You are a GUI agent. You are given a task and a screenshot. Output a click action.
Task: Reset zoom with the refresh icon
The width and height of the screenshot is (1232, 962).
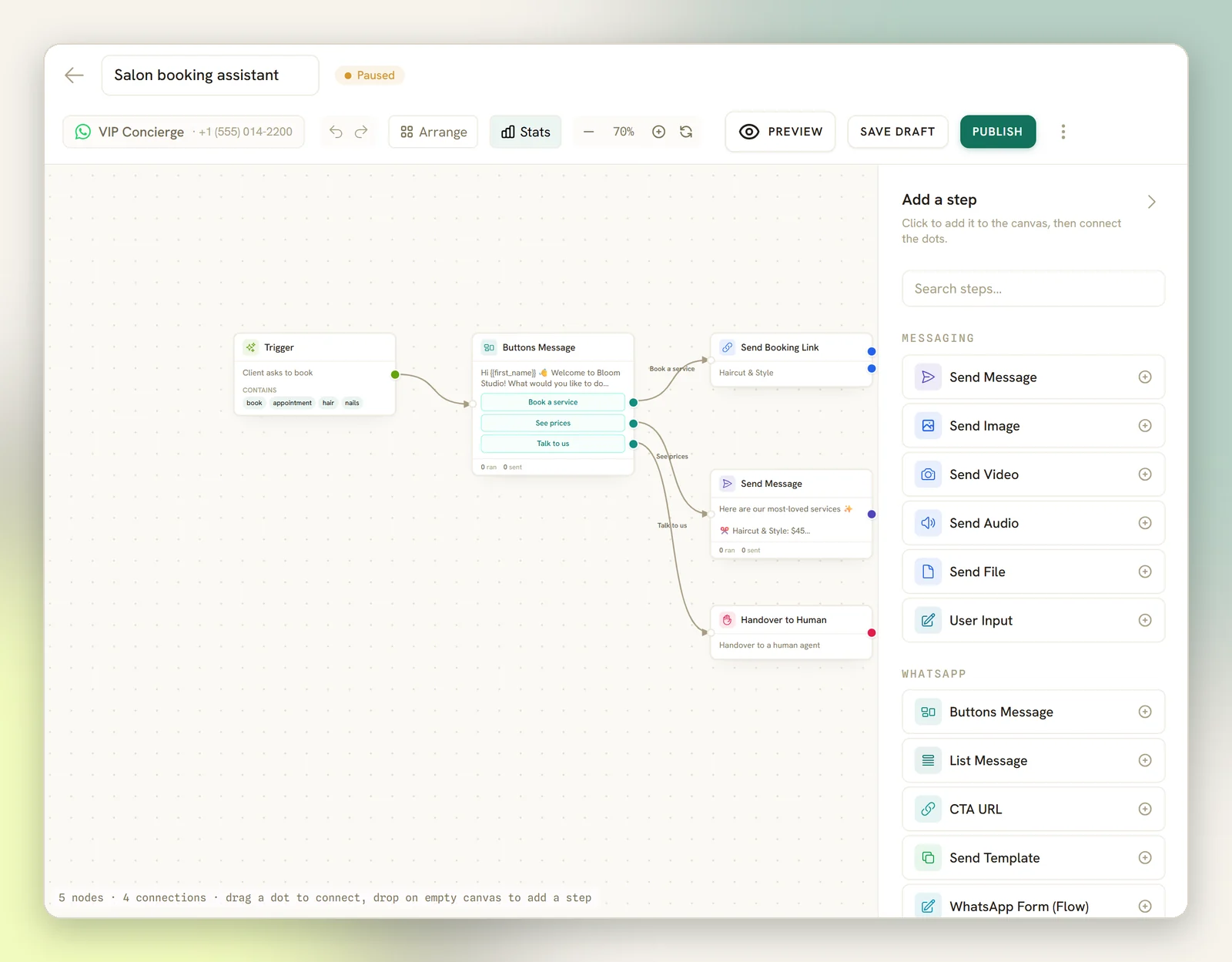pyautogui.click(x=686, y=132)
